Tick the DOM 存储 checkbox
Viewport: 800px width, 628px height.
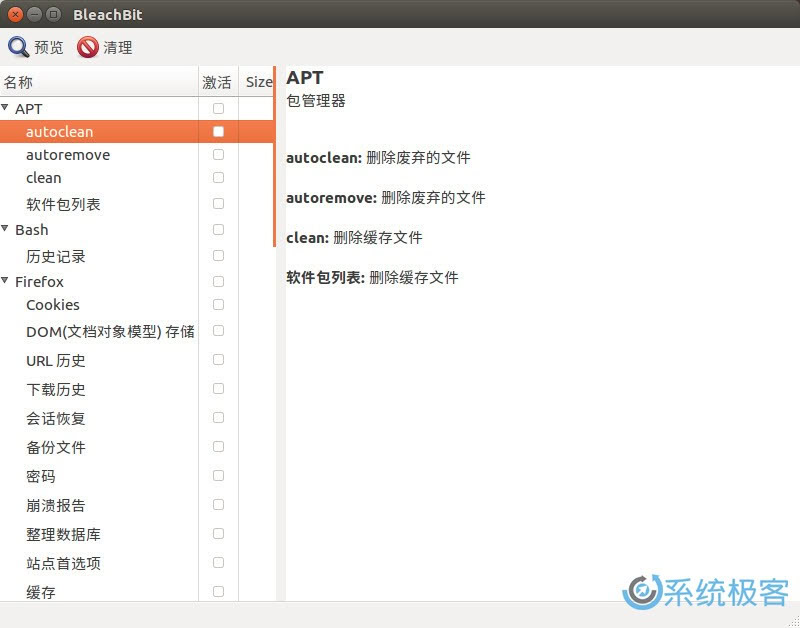coord(218,331)
